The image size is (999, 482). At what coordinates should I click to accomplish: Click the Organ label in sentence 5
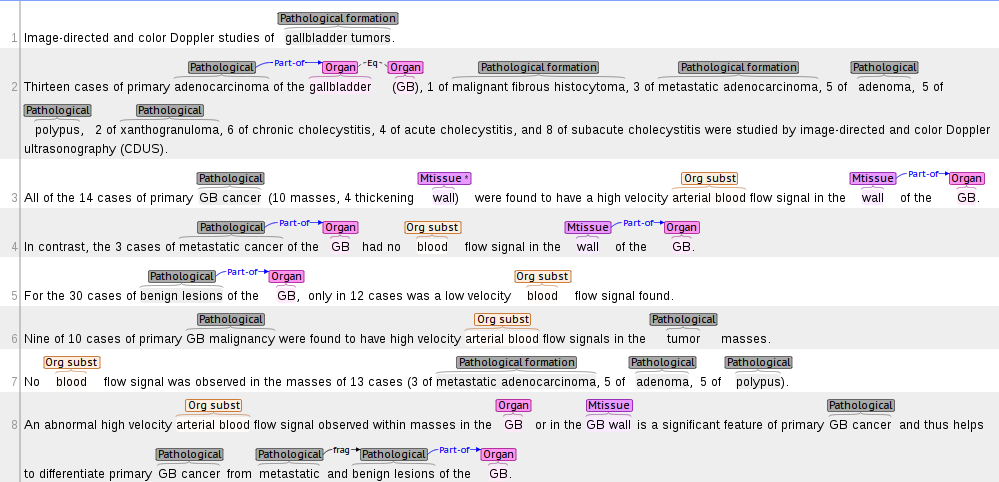(286, 276)
